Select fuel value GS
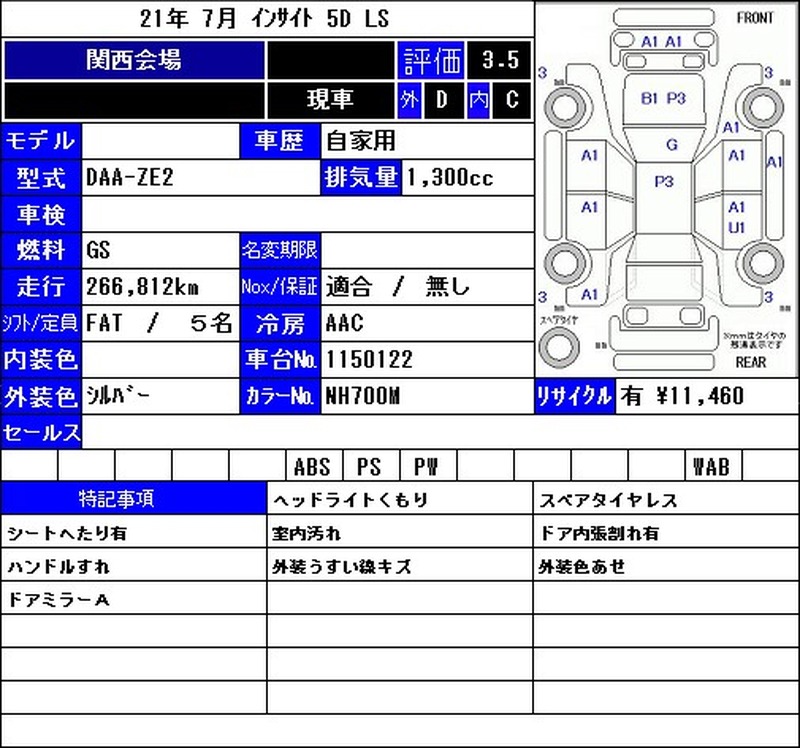800x748 pixels. (x=98, y=251)
